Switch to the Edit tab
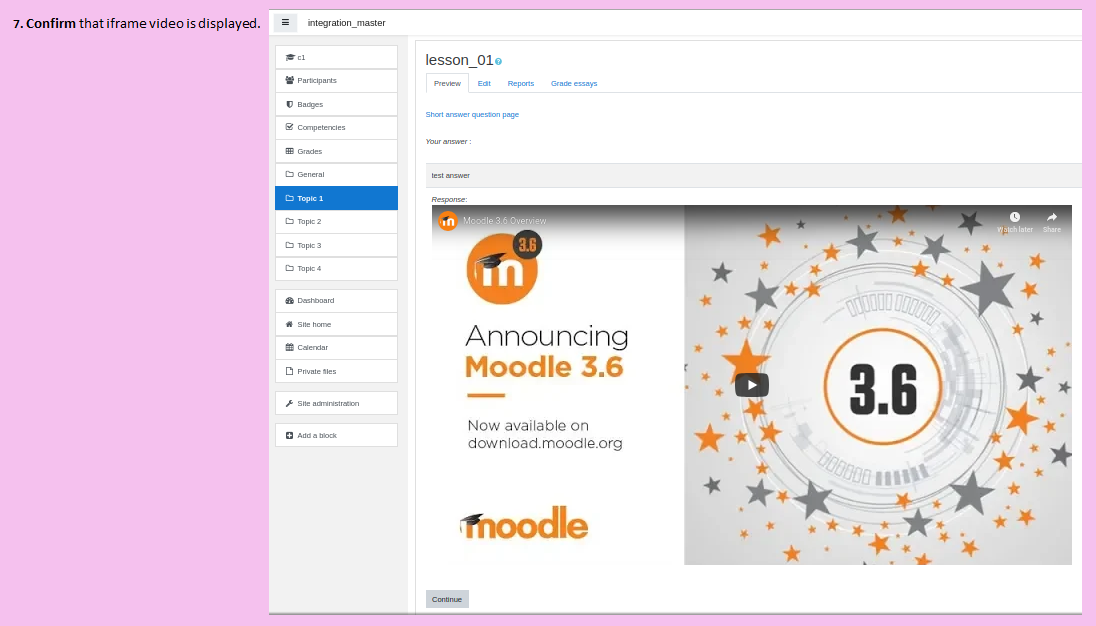The height and width of the screenshot is (626, 1096). coord(484,83)
